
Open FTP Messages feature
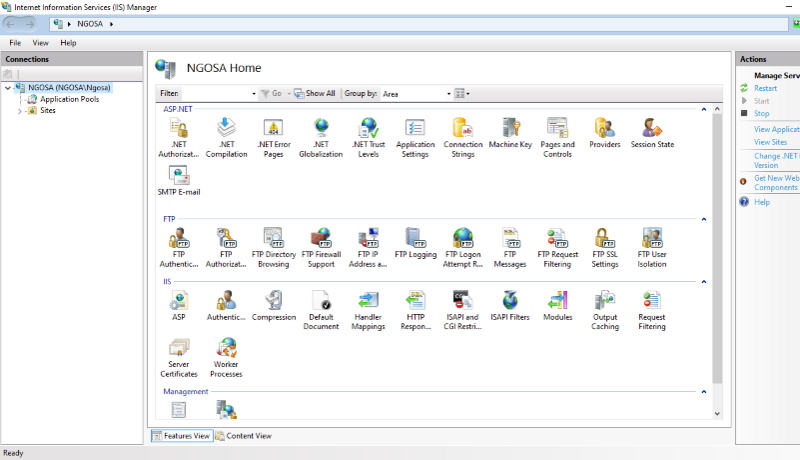pos(510,248)
